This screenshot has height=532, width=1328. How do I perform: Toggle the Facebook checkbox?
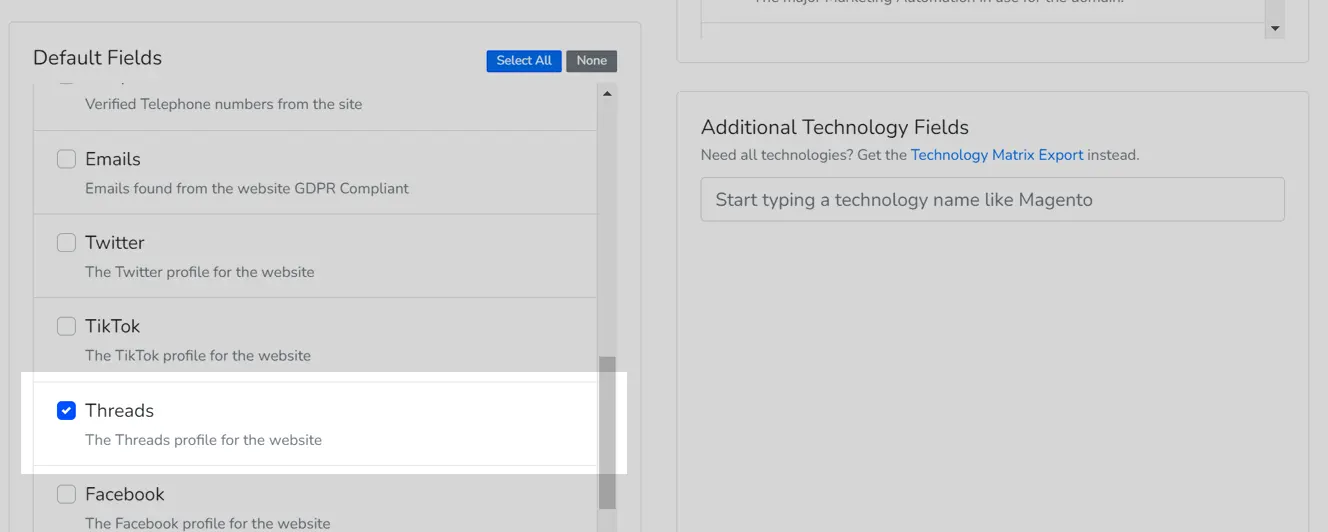[66, 494]
